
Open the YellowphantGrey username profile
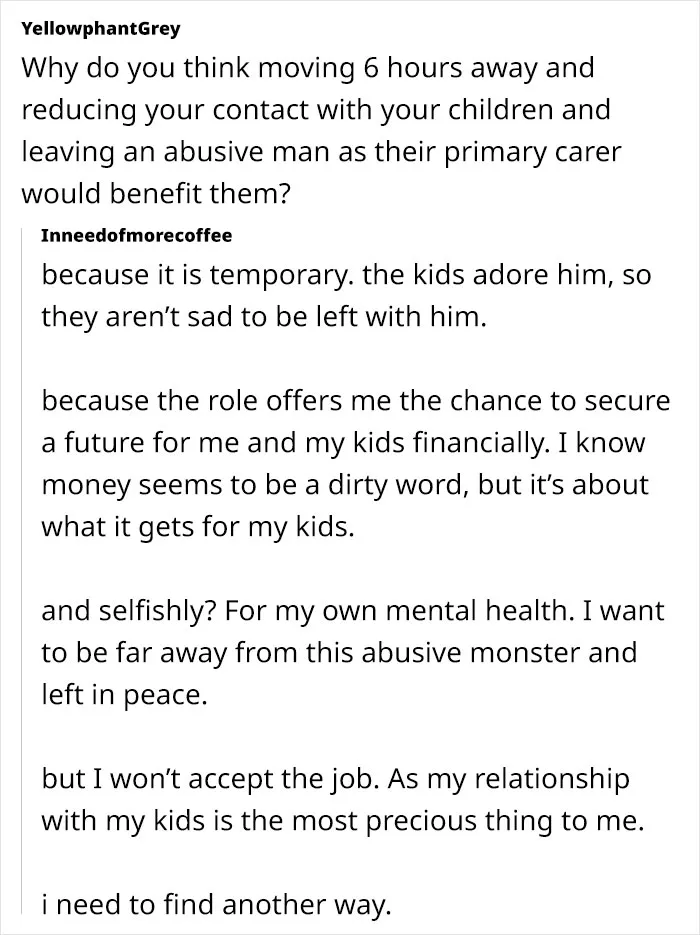(100, 28)
